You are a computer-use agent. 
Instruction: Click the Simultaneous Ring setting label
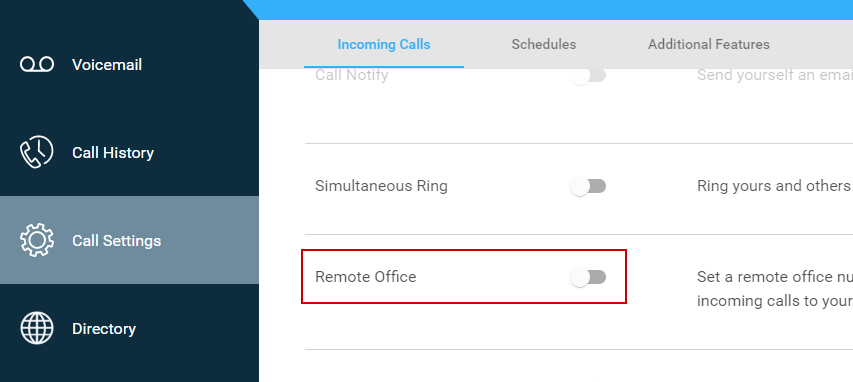point(381,186)
